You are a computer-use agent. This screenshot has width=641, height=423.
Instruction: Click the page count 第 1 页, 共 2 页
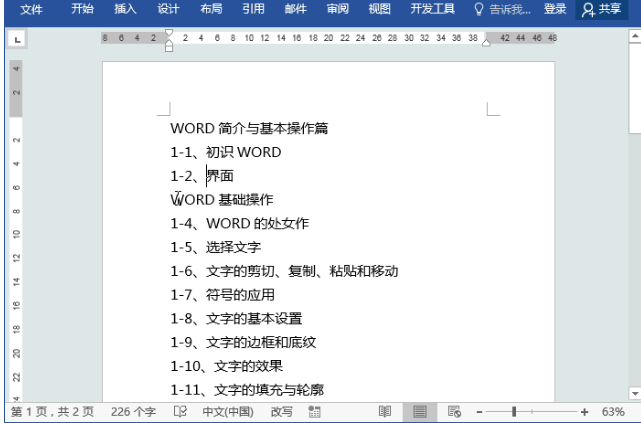pyautogui.click(x=52, y=412)
